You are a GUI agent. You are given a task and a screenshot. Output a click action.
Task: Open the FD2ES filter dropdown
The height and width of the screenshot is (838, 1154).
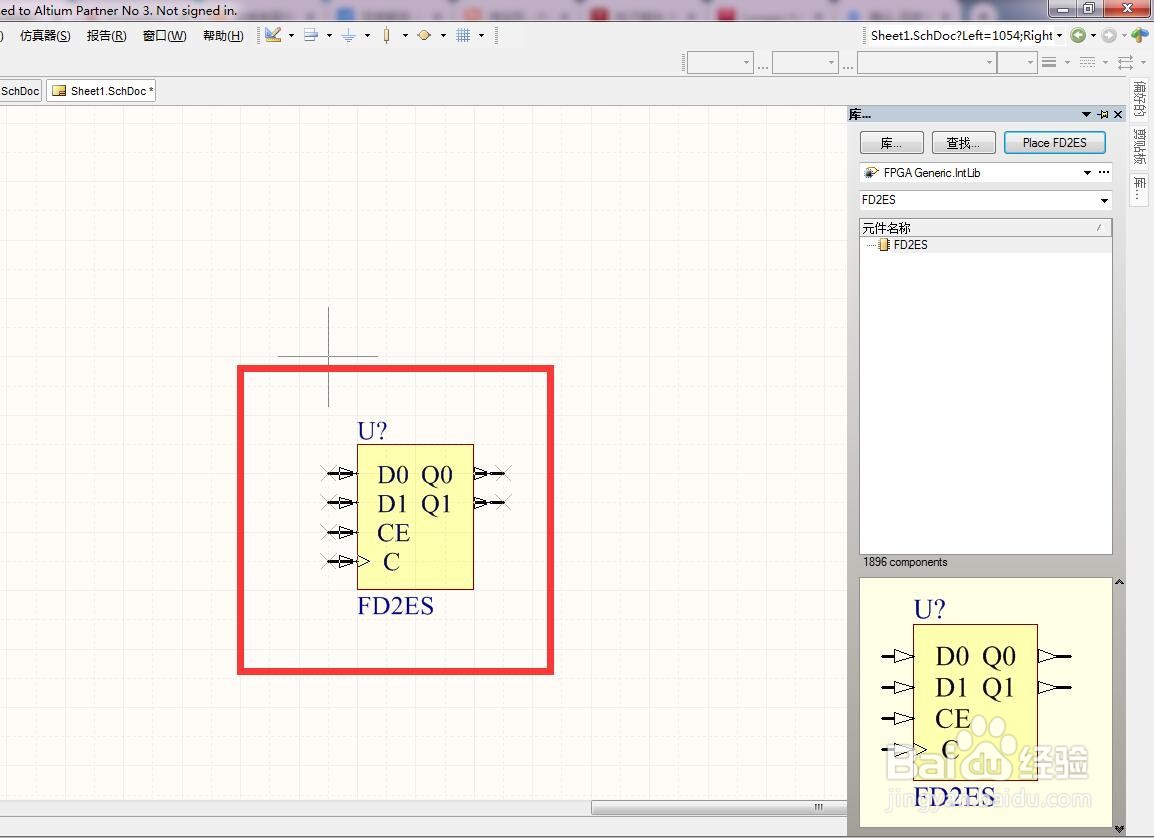[1104, 200]
